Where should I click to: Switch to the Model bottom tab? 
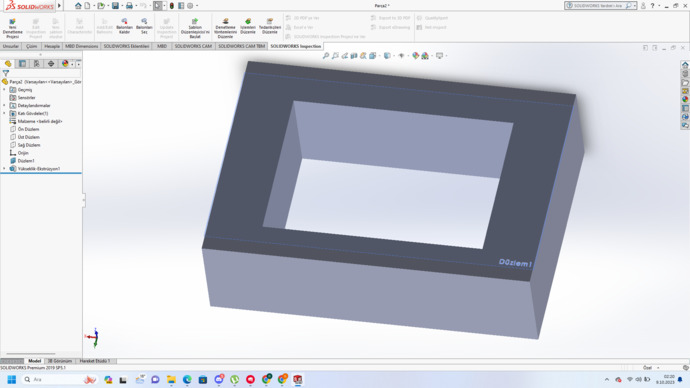(34, 361)
